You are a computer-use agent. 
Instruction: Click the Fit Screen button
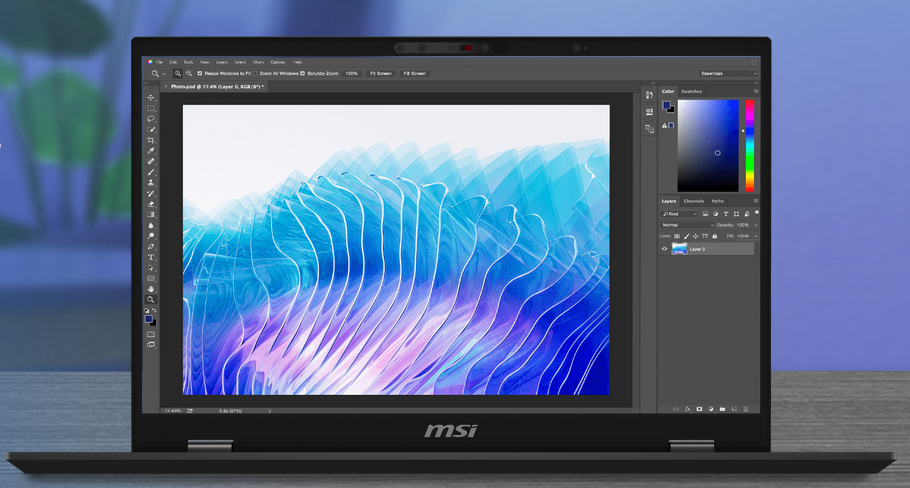click(x=381, y=74)
